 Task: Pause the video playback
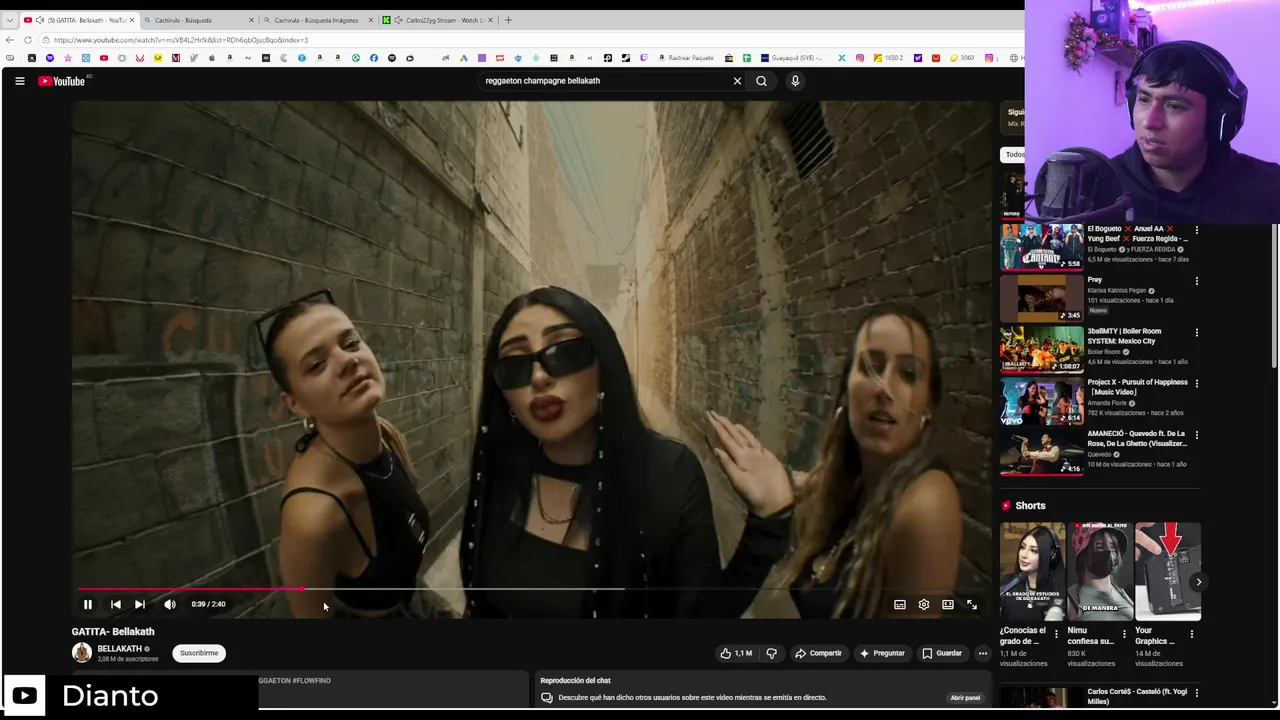(87, 604)
